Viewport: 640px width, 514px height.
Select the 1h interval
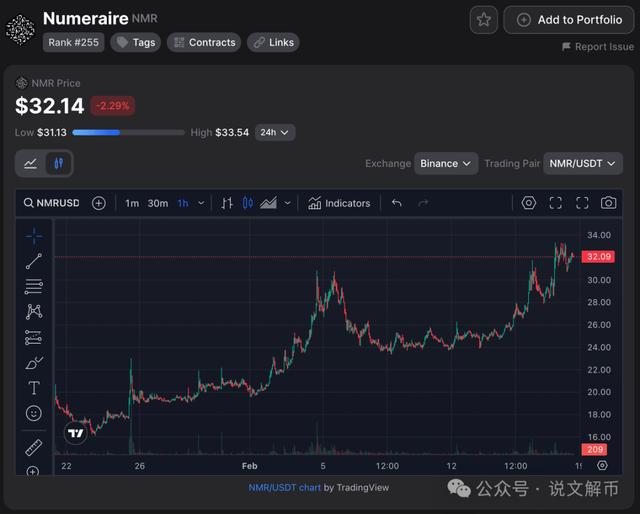click(183, 203)
